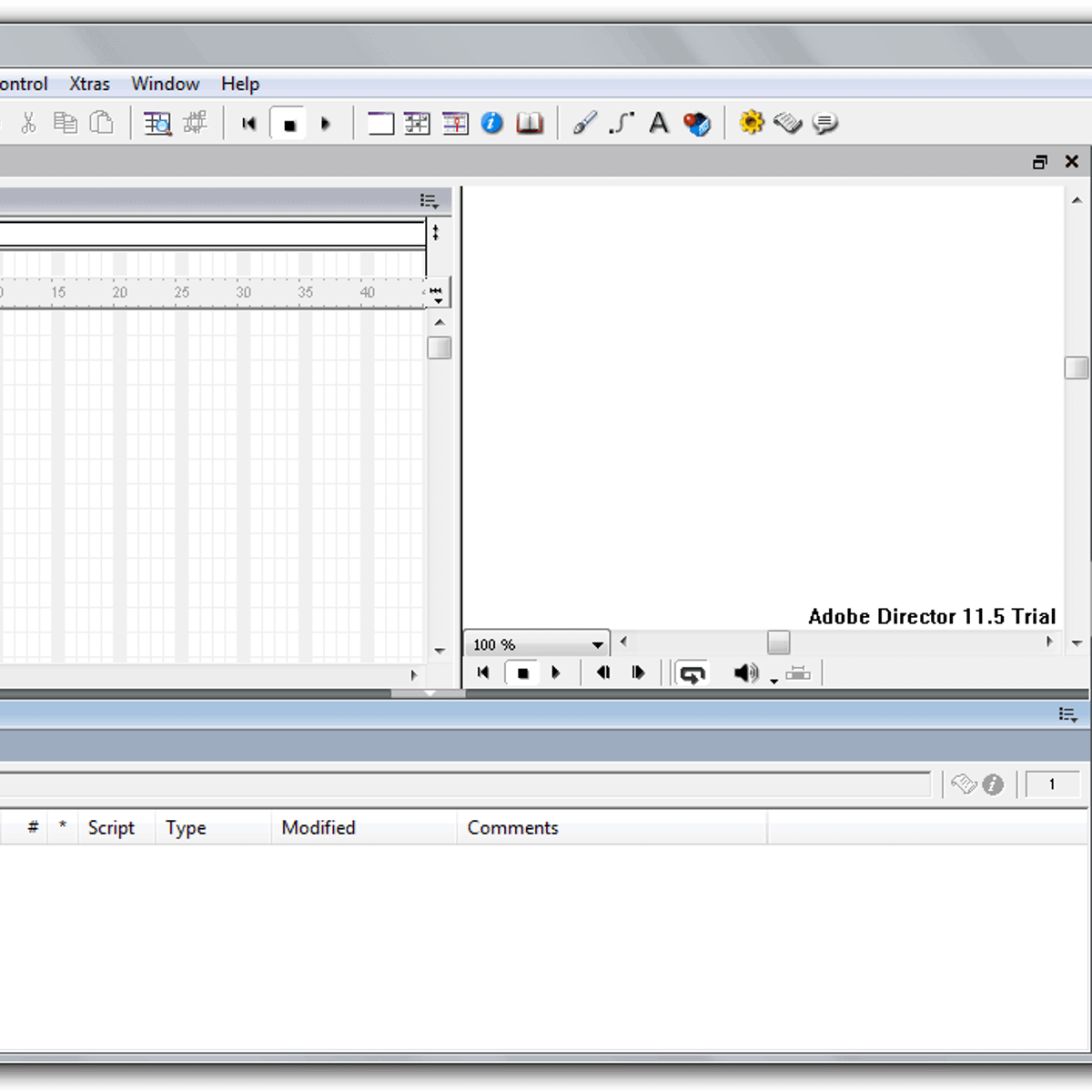Toggle the Stop button in main toolbar

(289, 124)
